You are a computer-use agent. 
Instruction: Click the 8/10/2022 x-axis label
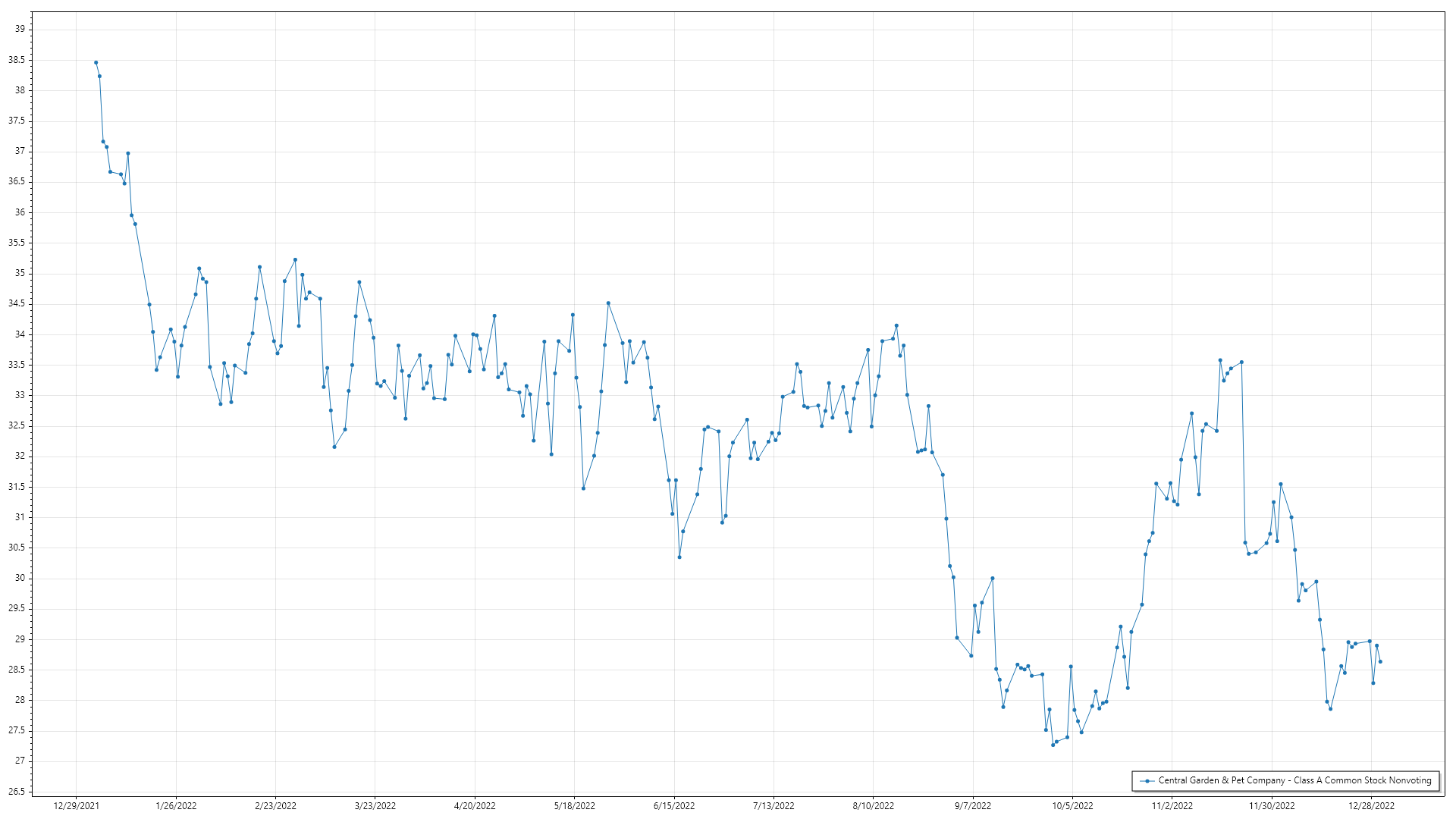(x=874, y=806)
